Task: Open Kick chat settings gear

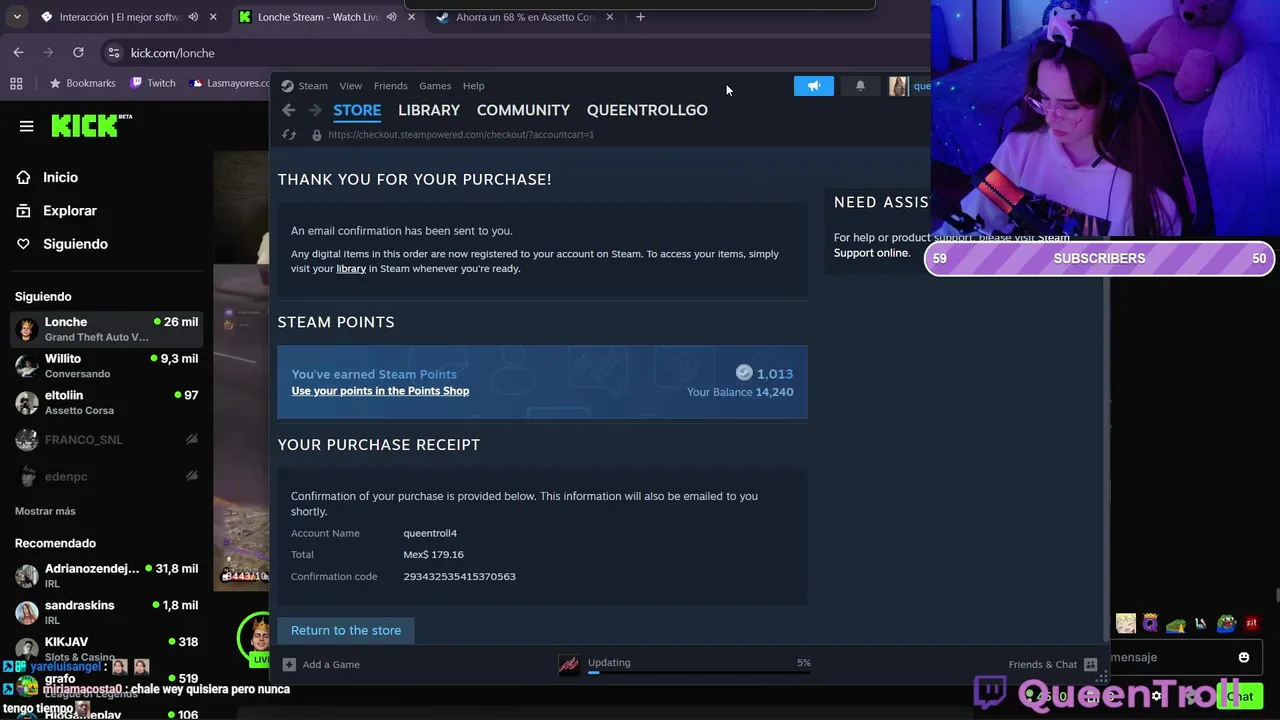Action: [x=1157, y=696]
